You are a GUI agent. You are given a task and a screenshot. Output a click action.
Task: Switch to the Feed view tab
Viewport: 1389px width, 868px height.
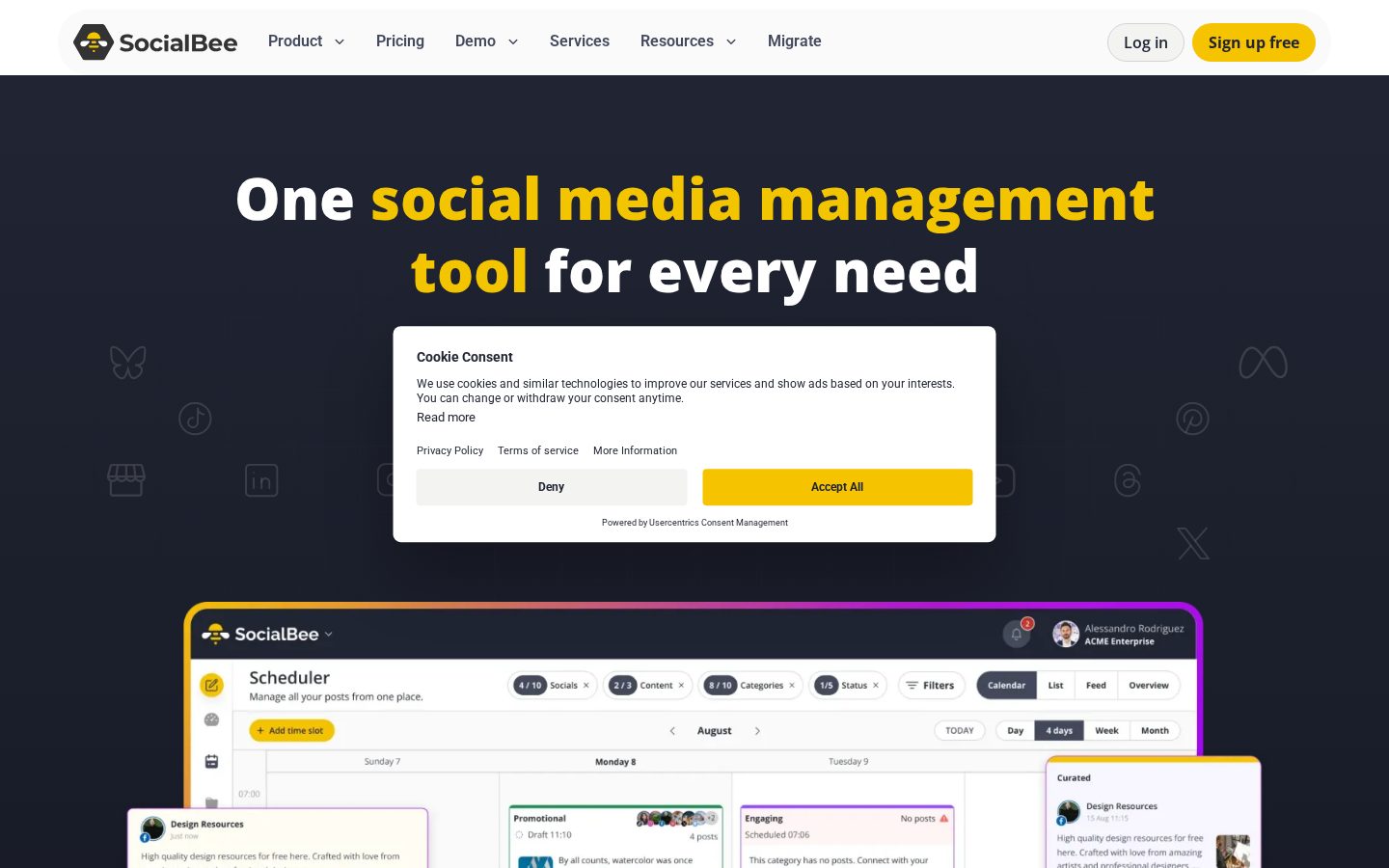(x=1096, y=686)
